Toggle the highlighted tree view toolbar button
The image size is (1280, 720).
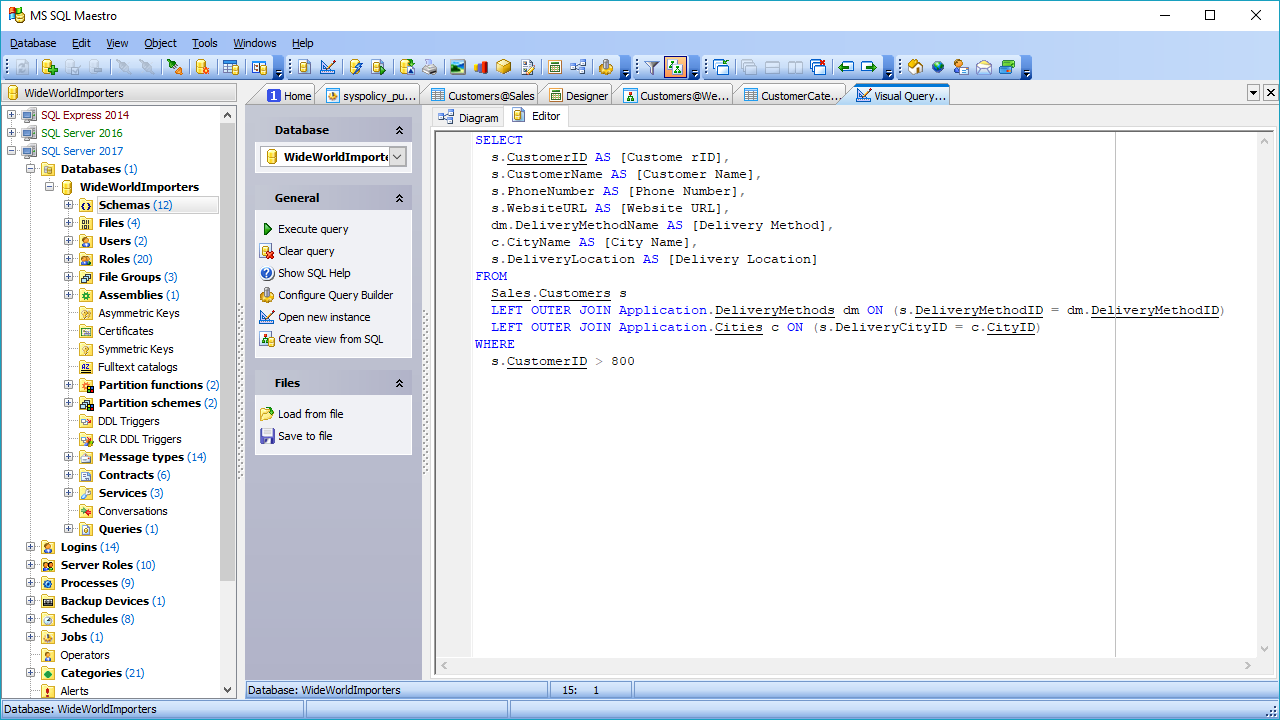pos(675,67)
